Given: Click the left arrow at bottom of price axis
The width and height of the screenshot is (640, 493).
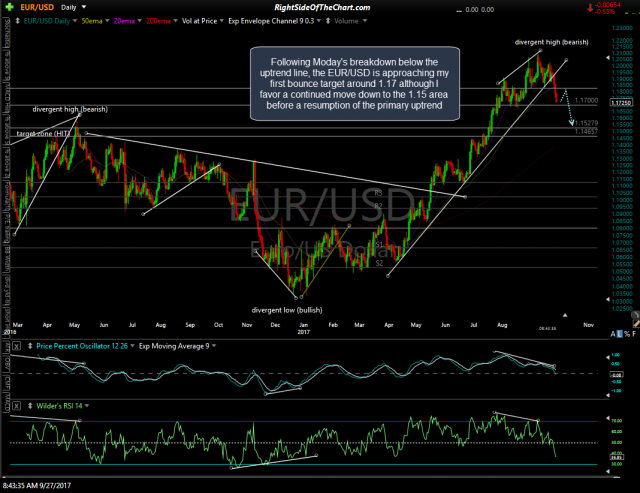Looking at the screenshot, I should click(607, 300).
